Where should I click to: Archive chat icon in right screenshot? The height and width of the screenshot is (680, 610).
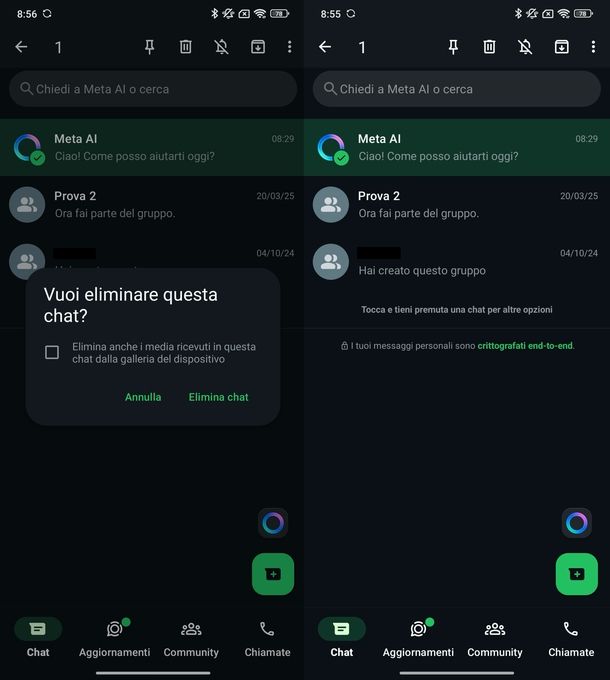pyautogui.click(x=562, y=46)
